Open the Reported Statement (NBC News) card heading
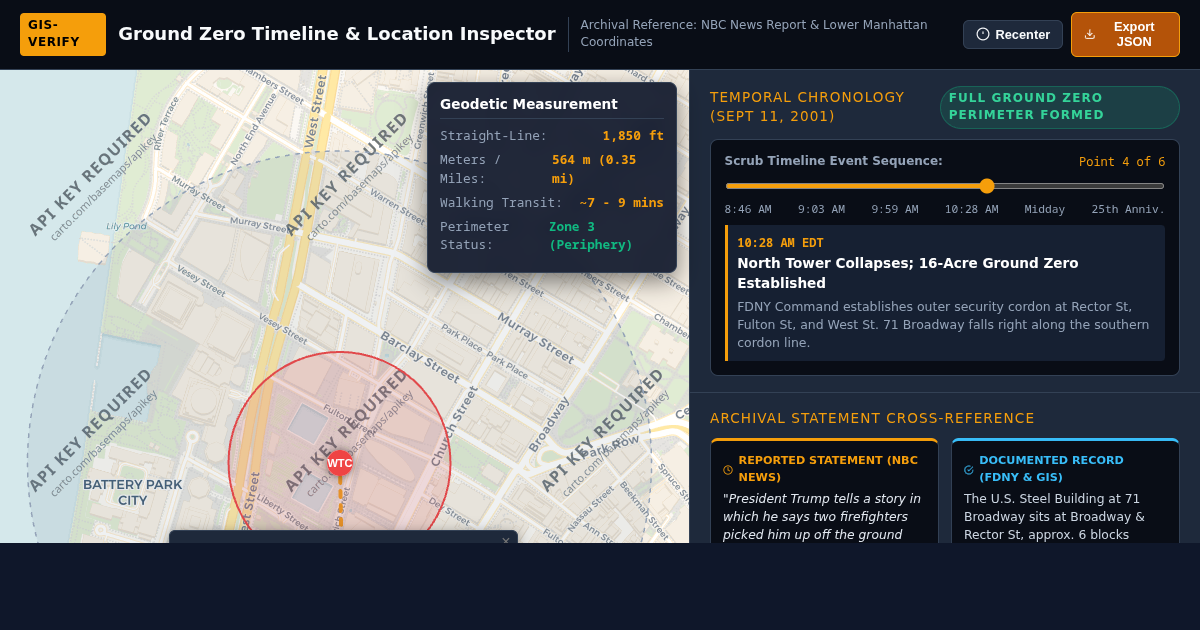Image resolution: width=1200 pixels, height=630 pixels. pos(828,469)
